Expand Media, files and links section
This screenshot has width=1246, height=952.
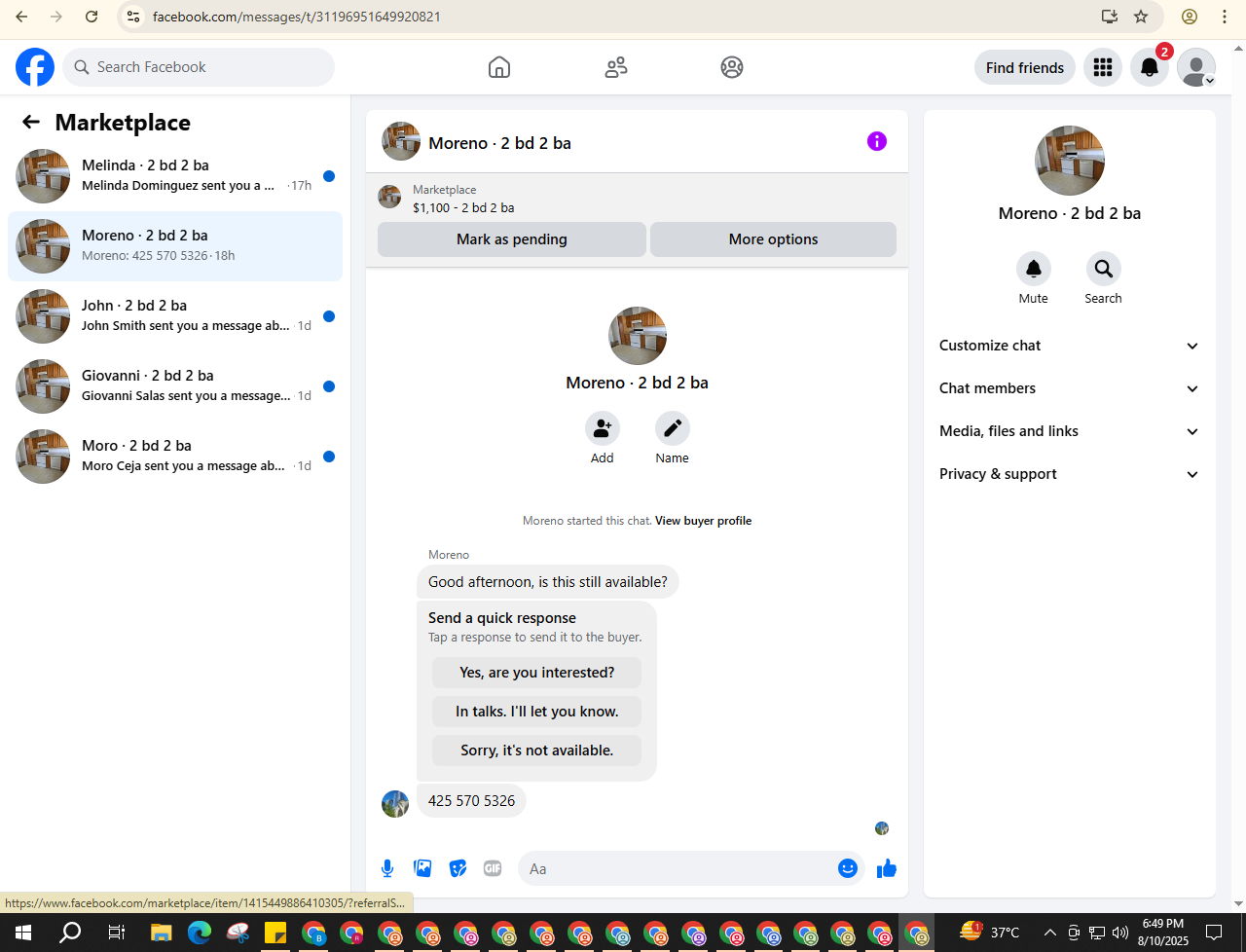tap(1070, 431)
